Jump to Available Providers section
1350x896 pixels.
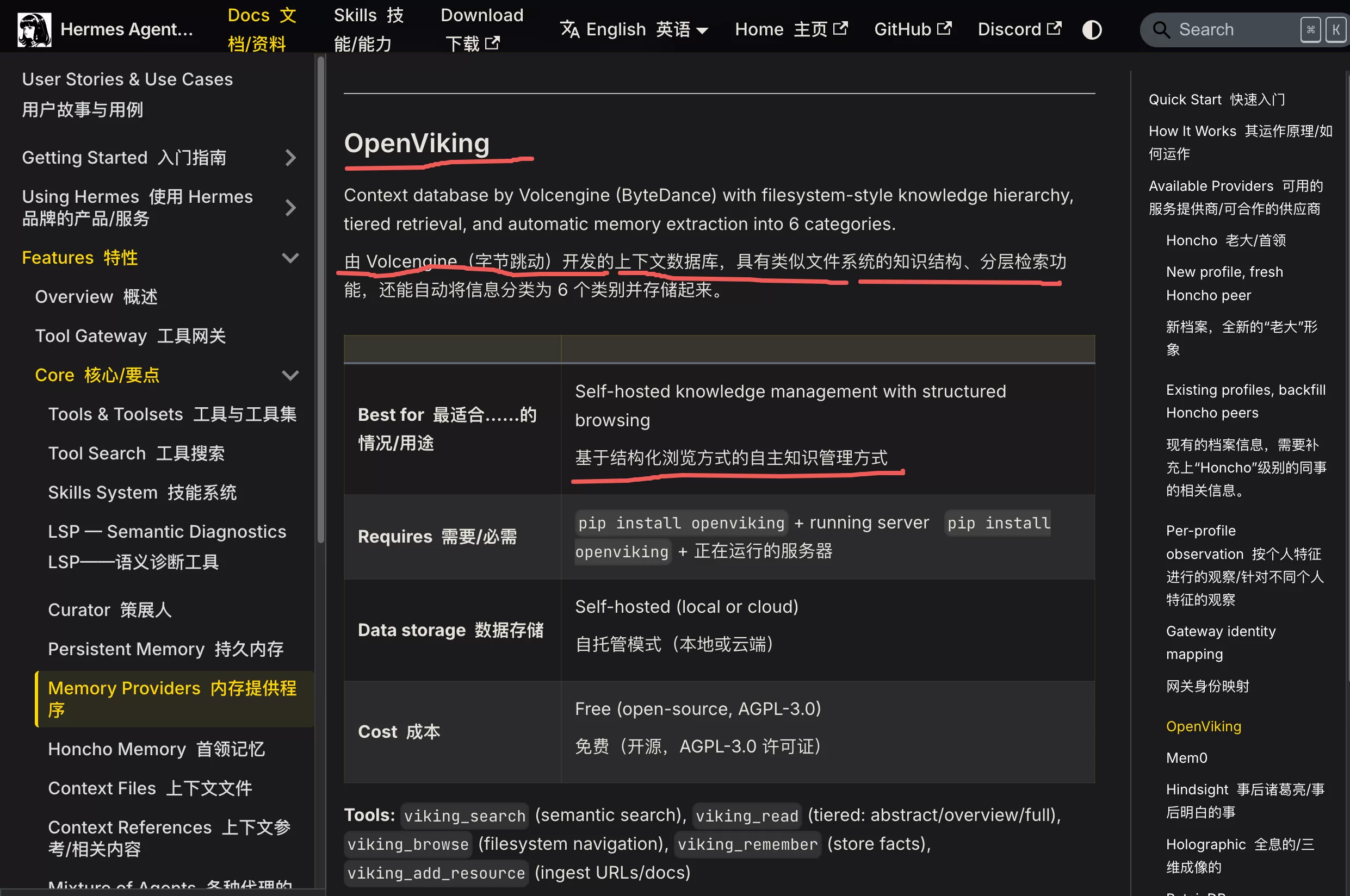pos(1236,197)
